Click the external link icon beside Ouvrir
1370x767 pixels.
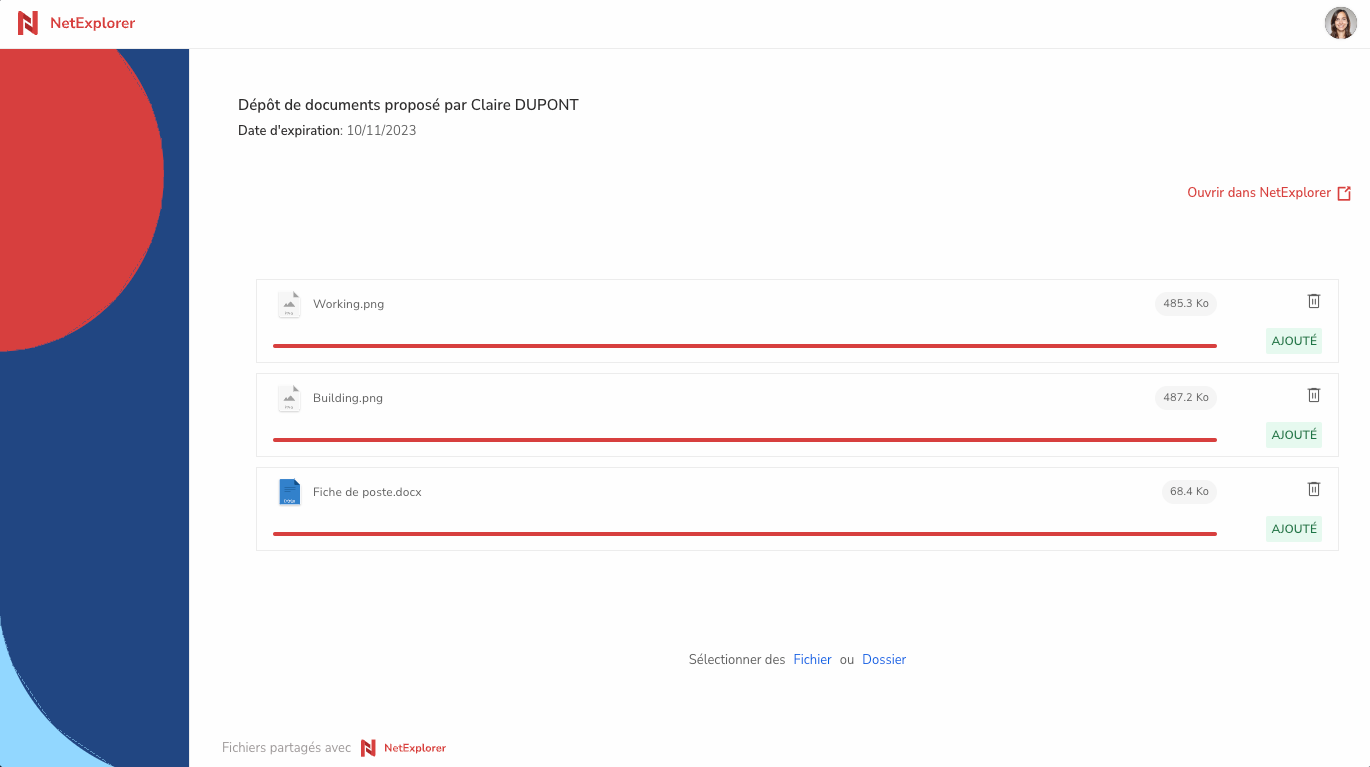coord(1345,193)
